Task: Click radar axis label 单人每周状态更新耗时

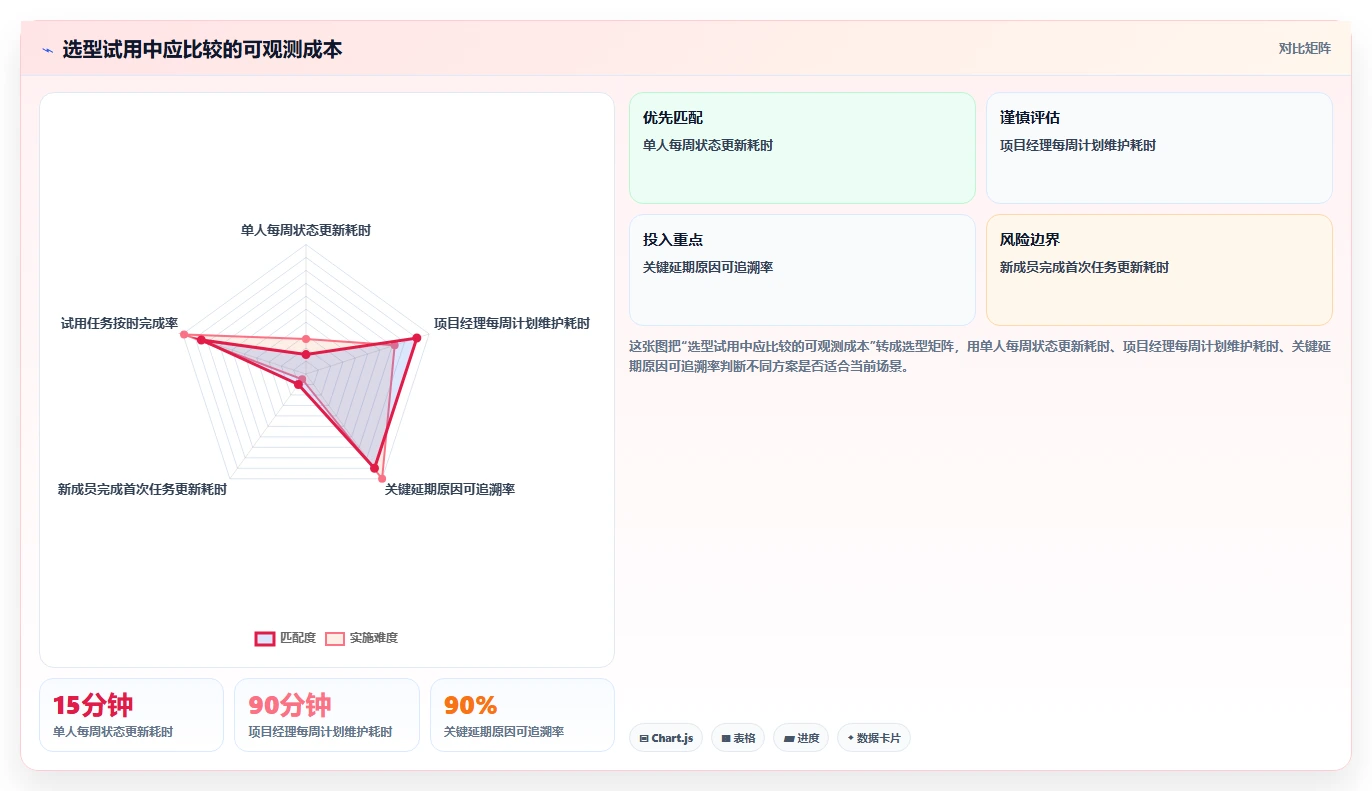Action: [x=306, y=230]
